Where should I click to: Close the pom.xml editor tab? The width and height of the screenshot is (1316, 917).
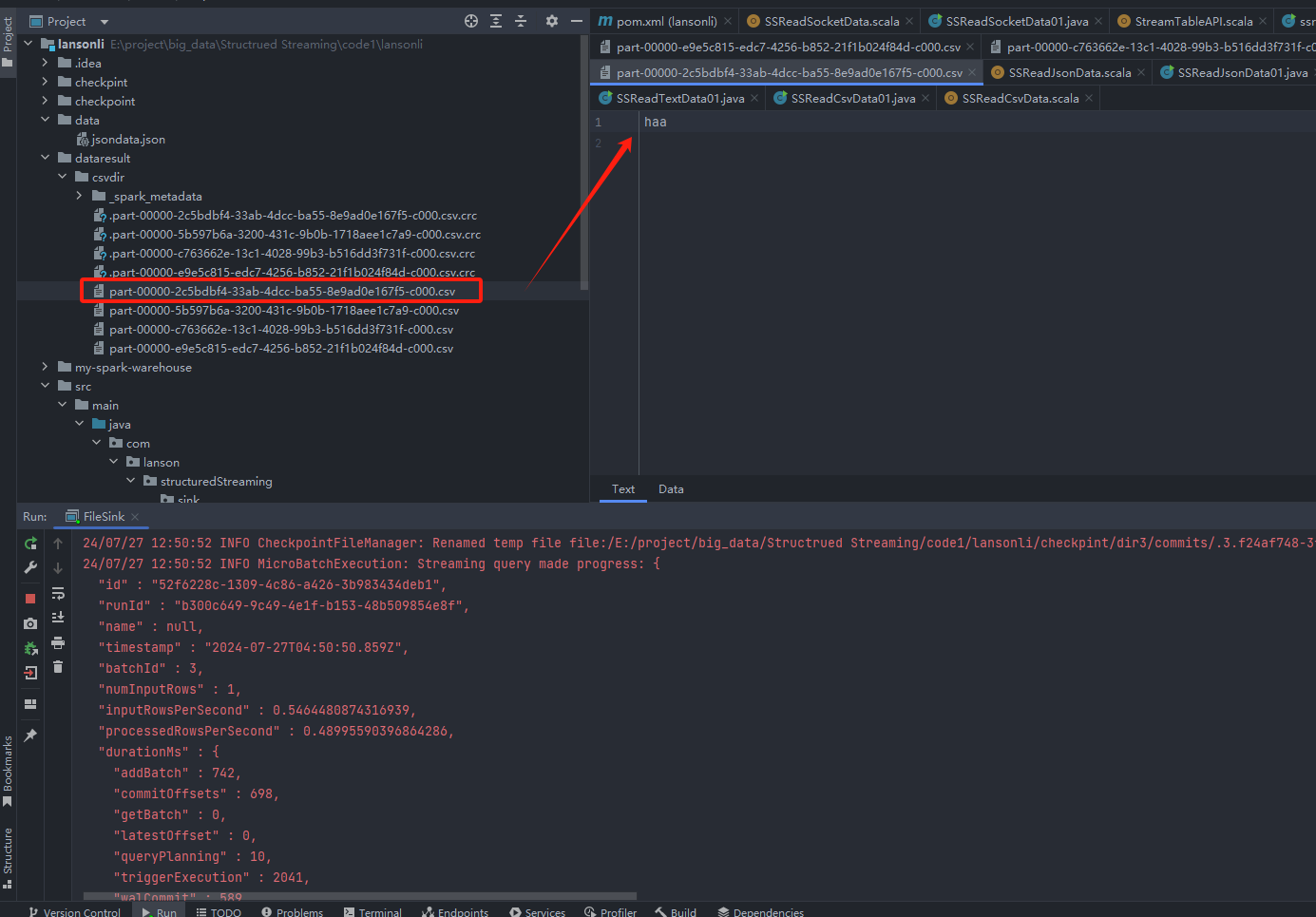728,21
